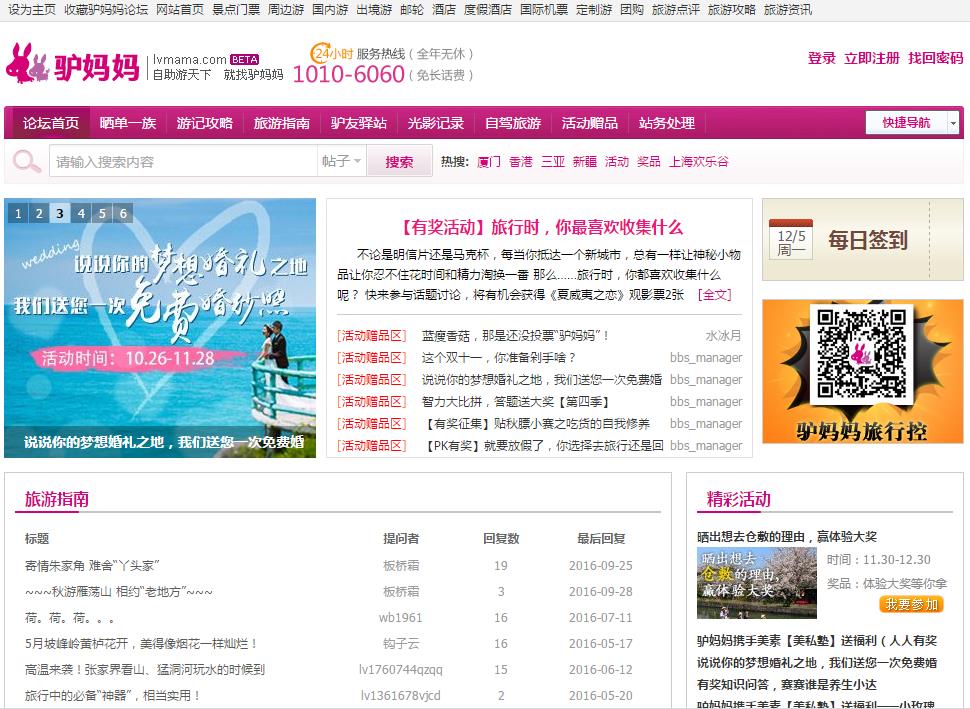Click the 搜索 button

(x=399, y=161)
